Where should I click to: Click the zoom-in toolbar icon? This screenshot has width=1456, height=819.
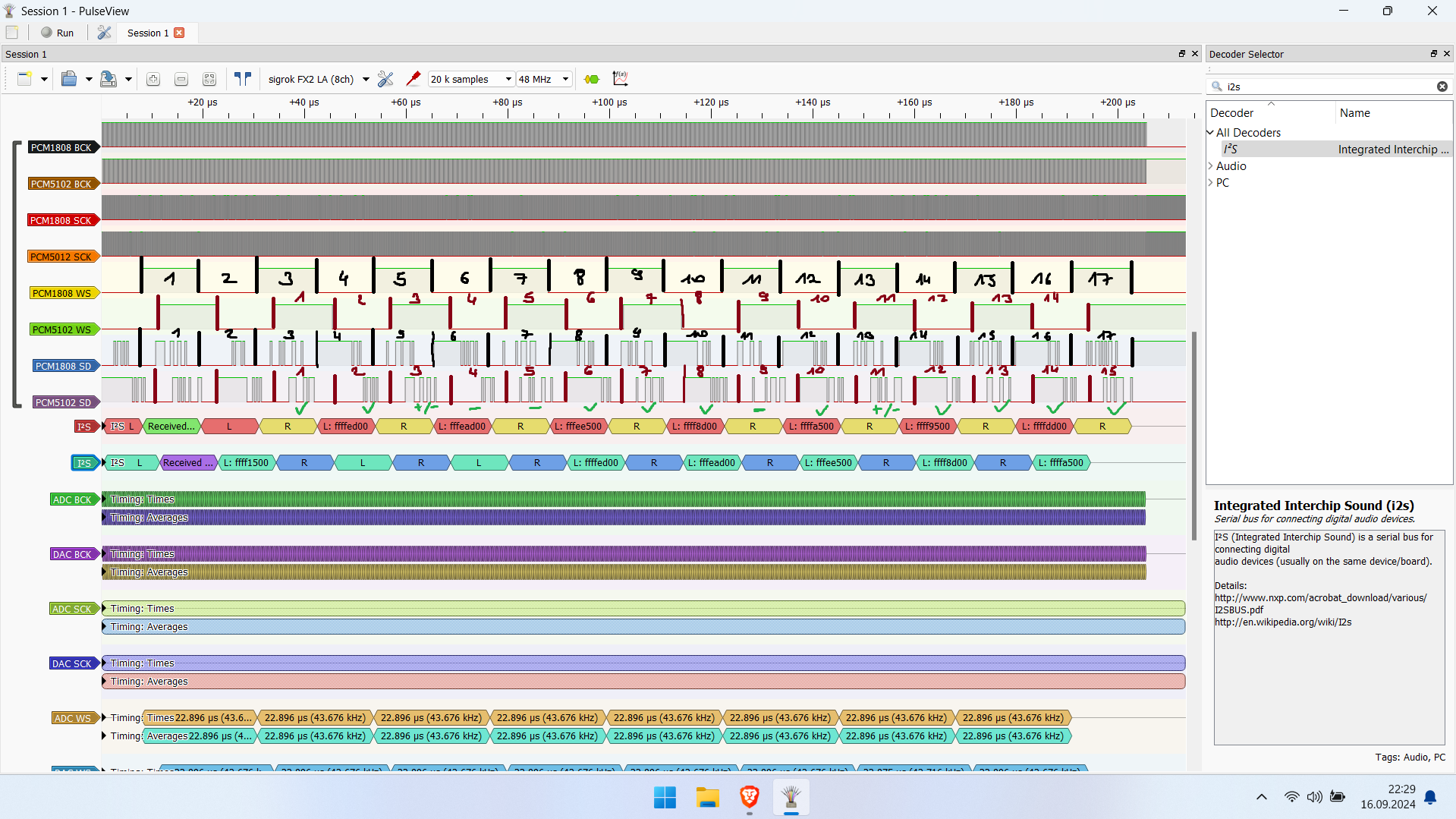[x=153, y=79]
